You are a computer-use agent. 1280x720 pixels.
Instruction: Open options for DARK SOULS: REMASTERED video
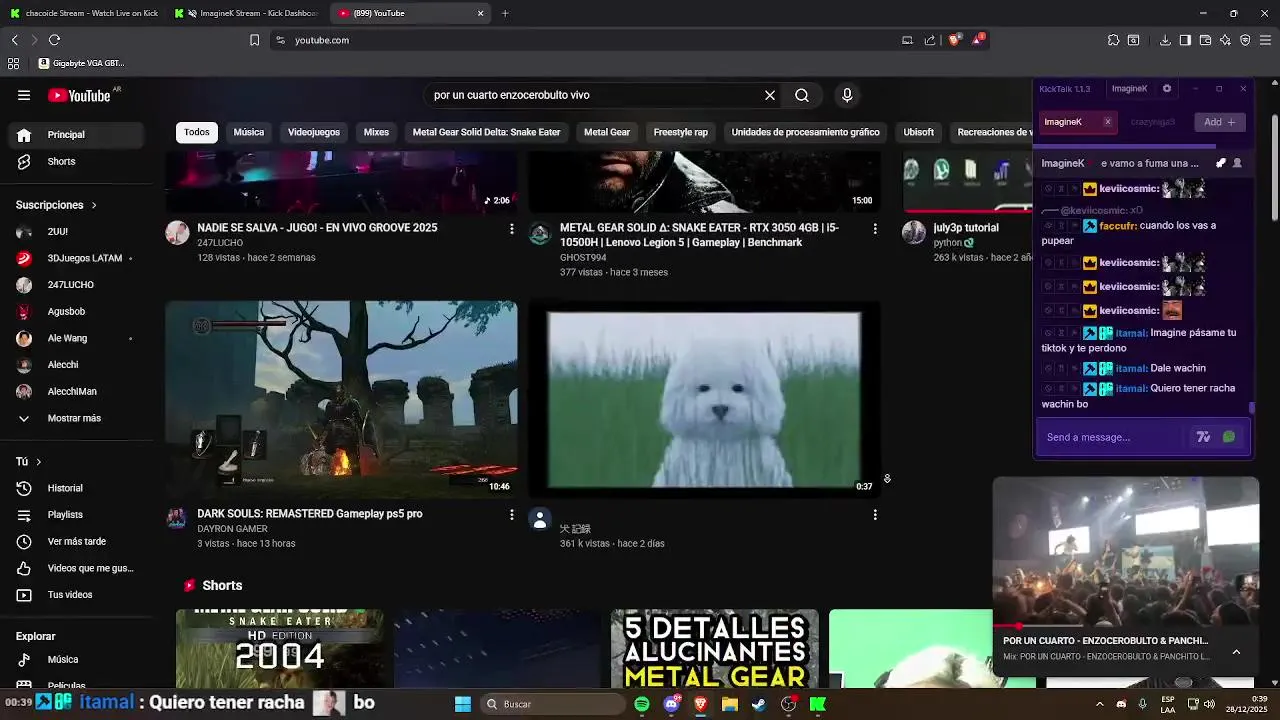coord(511,515)
